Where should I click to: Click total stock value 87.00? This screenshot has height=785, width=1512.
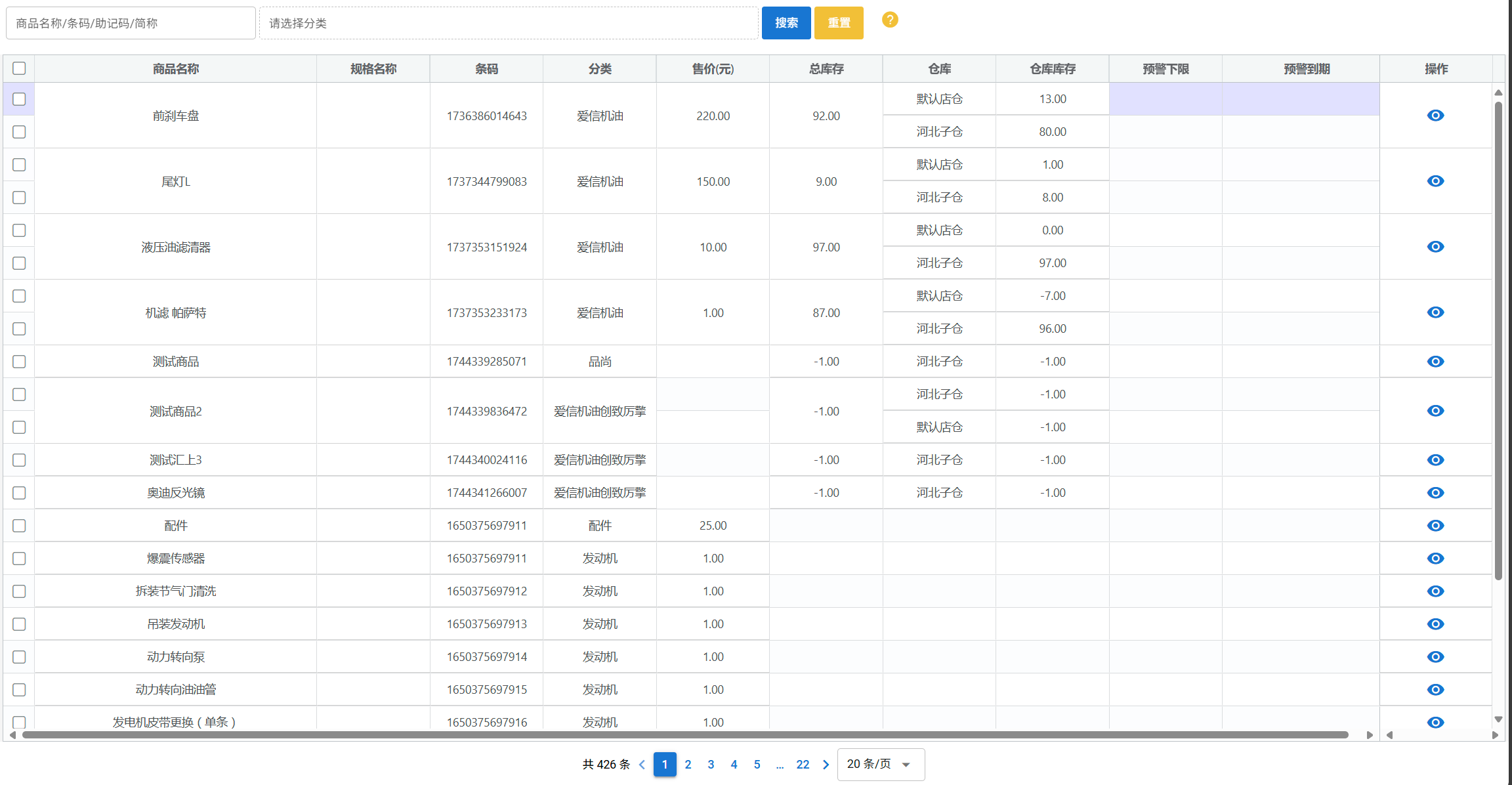(826, 313)
